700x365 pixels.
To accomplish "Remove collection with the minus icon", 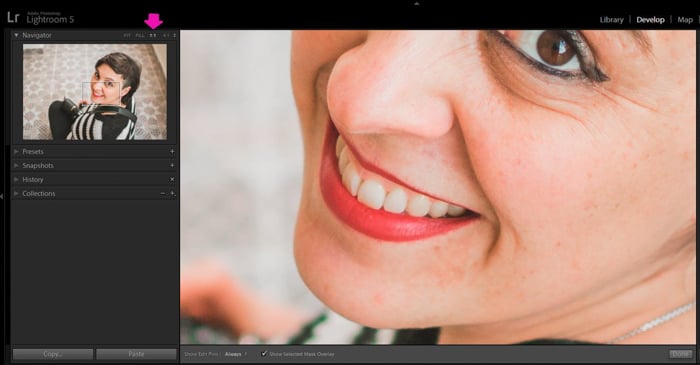I will [162, 193].
